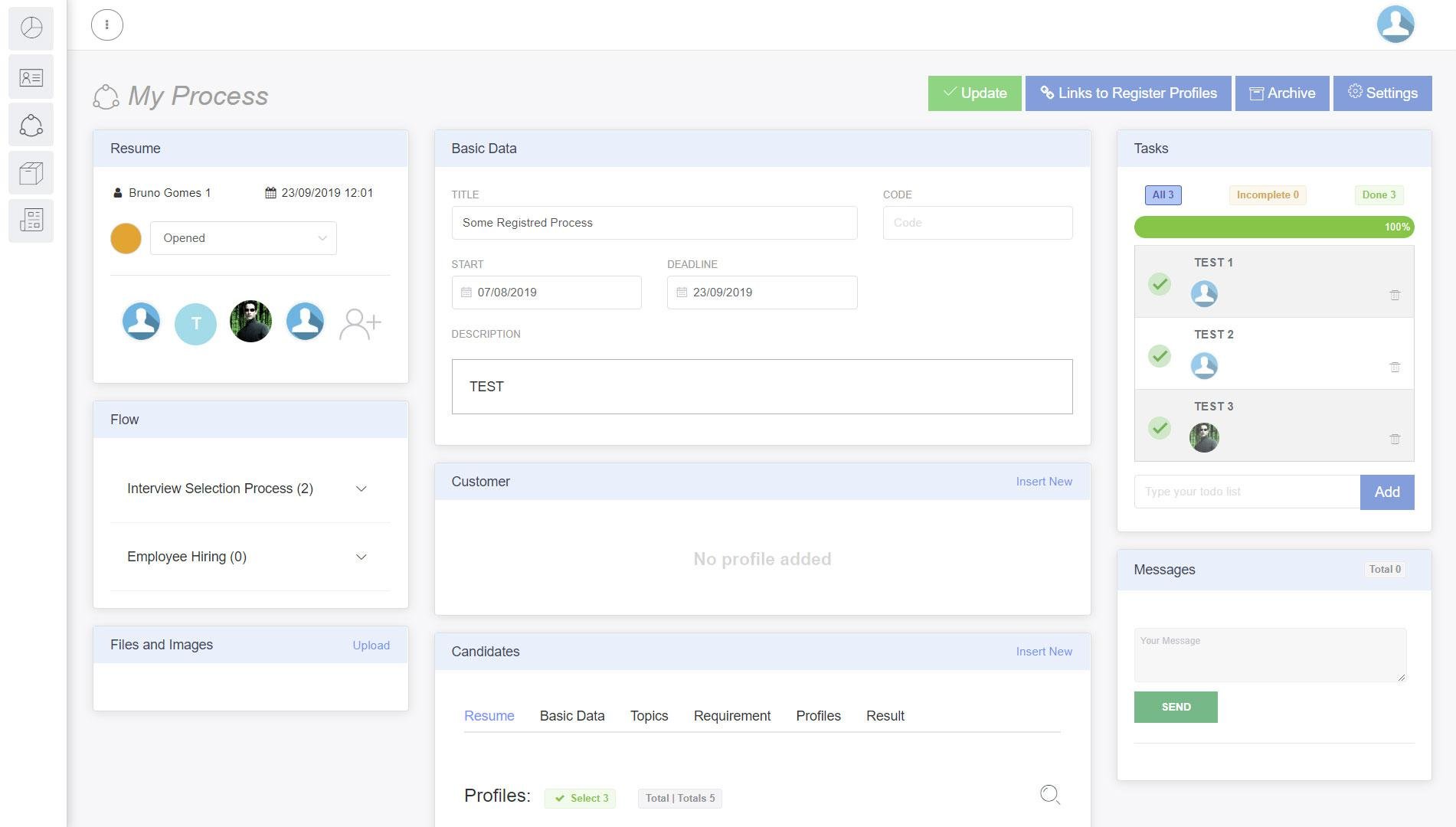This screenshot has height=827, width=1456.
Task: Toggle the TEST 3 task done checkmark
Action: point(1160,428)
